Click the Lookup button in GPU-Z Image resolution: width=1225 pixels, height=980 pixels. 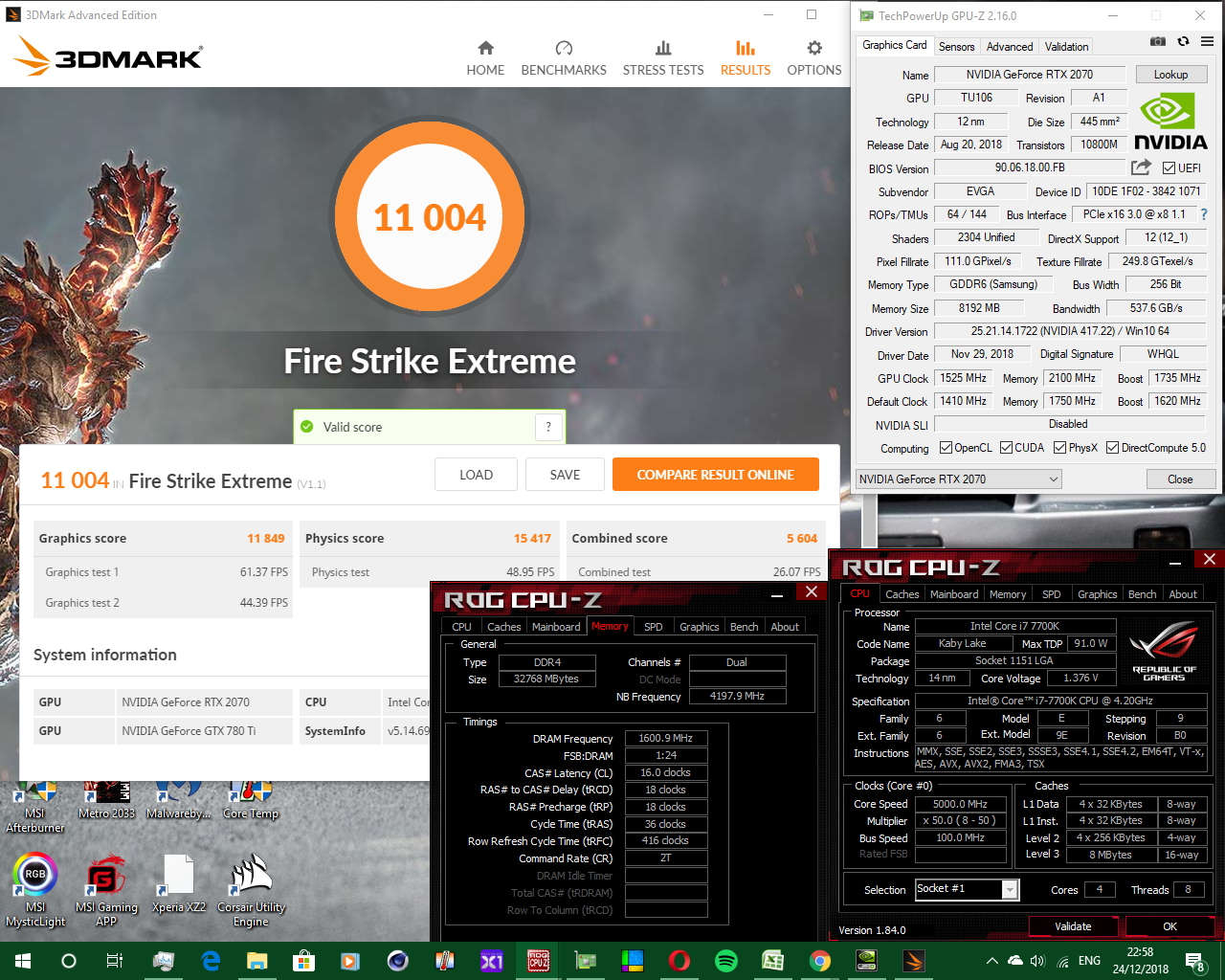click(x=1170, y=75)
